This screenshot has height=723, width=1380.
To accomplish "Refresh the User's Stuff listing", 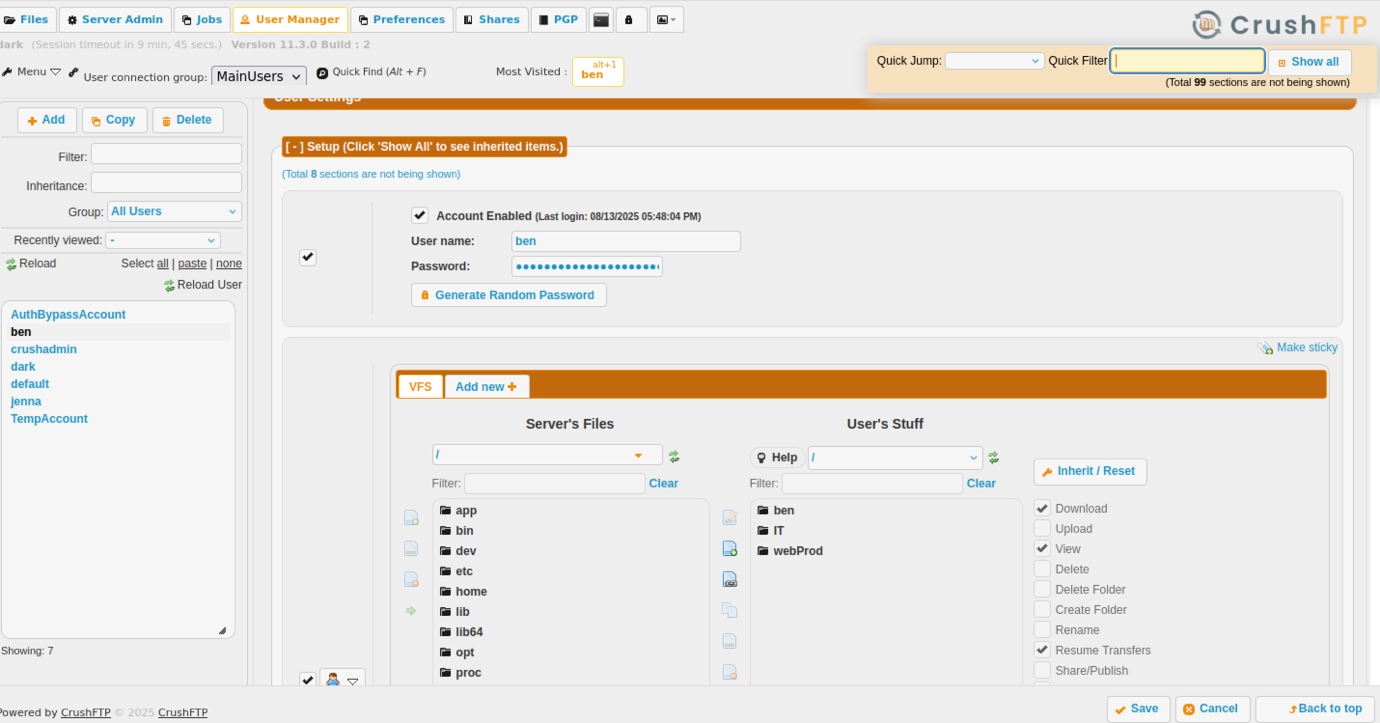I will click(993, 458).
